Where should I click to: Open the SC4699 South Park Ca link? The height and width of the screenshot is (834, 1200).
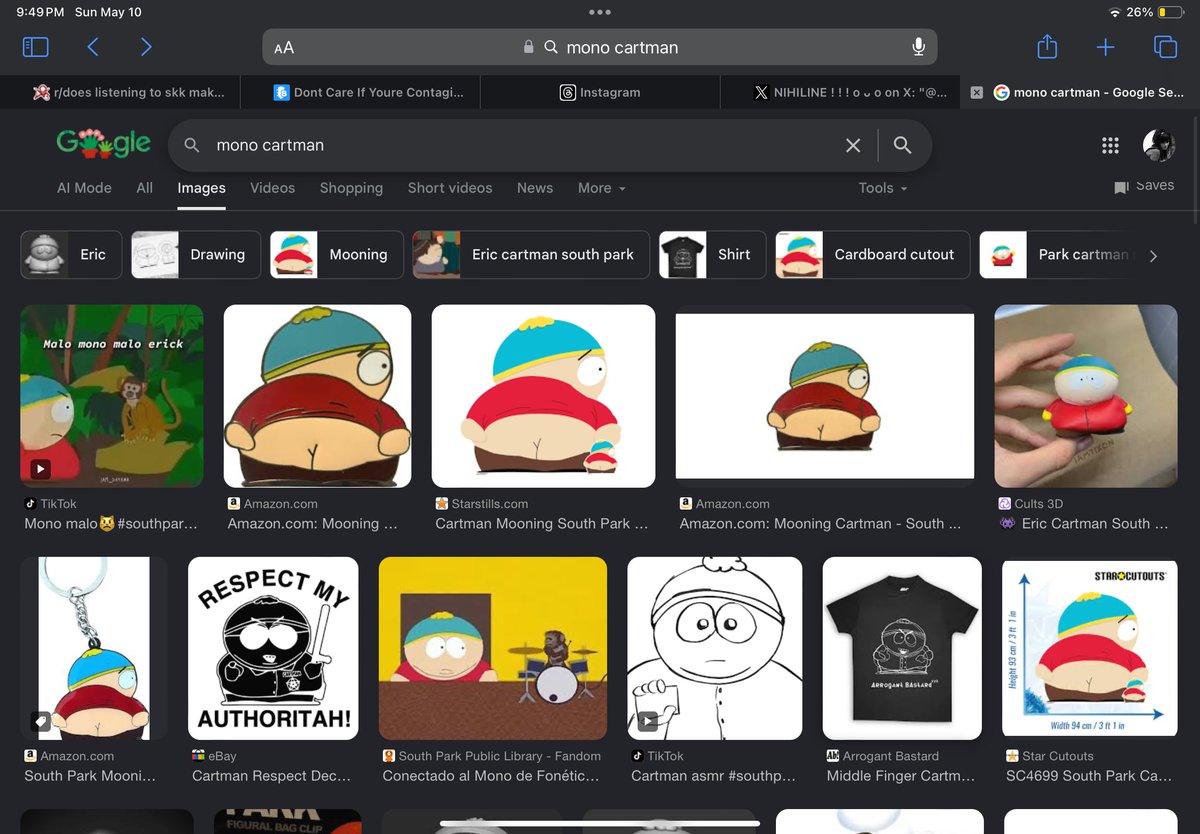click(1087, 775)
